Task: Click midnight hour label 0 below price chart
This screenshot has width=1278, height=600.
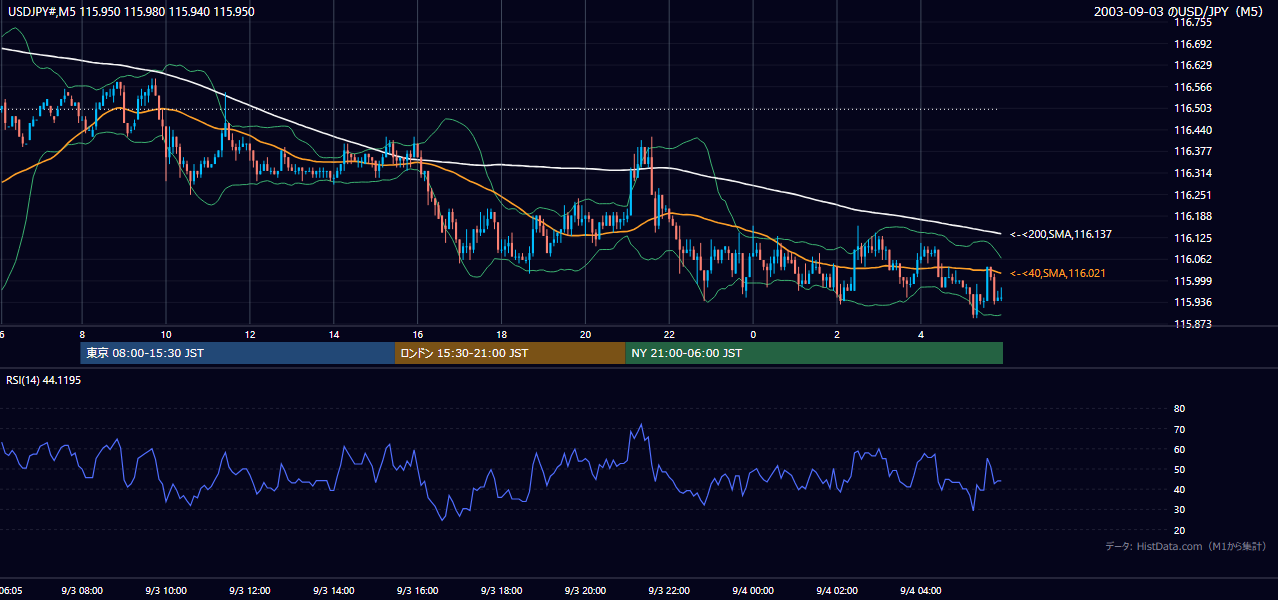Action: (754, 334)
